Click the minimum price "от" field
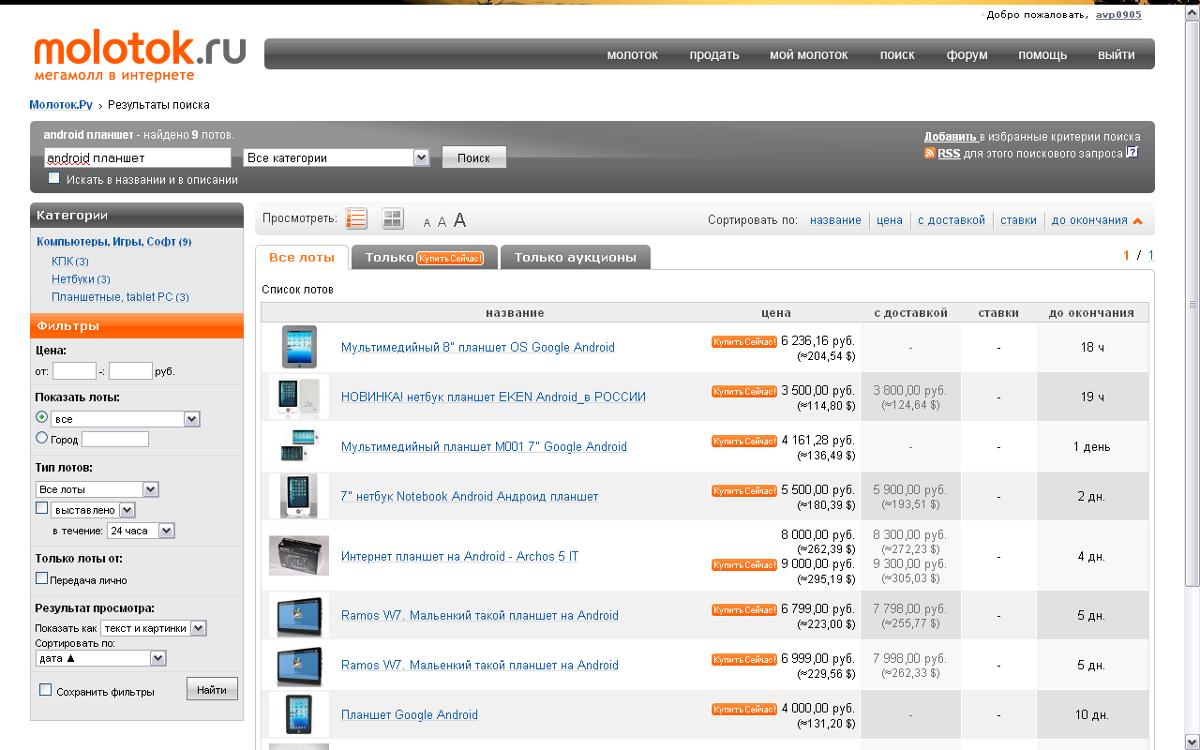 coord(75,371)
